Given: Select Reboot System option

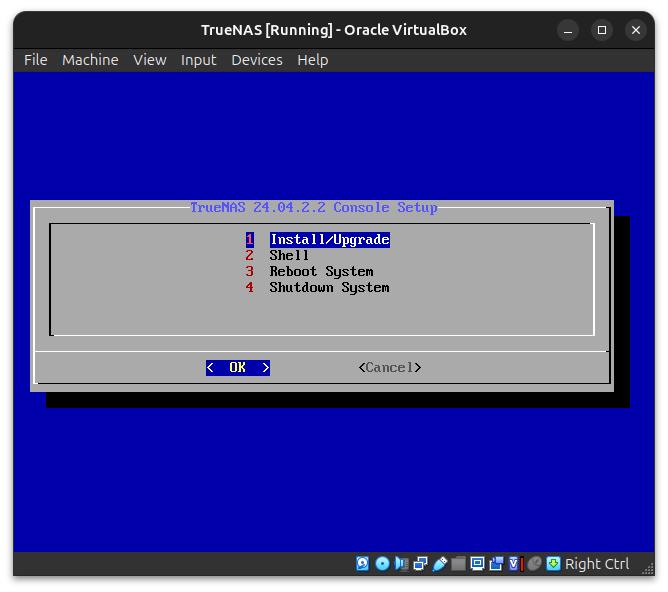Looking at the screenshot, I should tap(321, 272).
